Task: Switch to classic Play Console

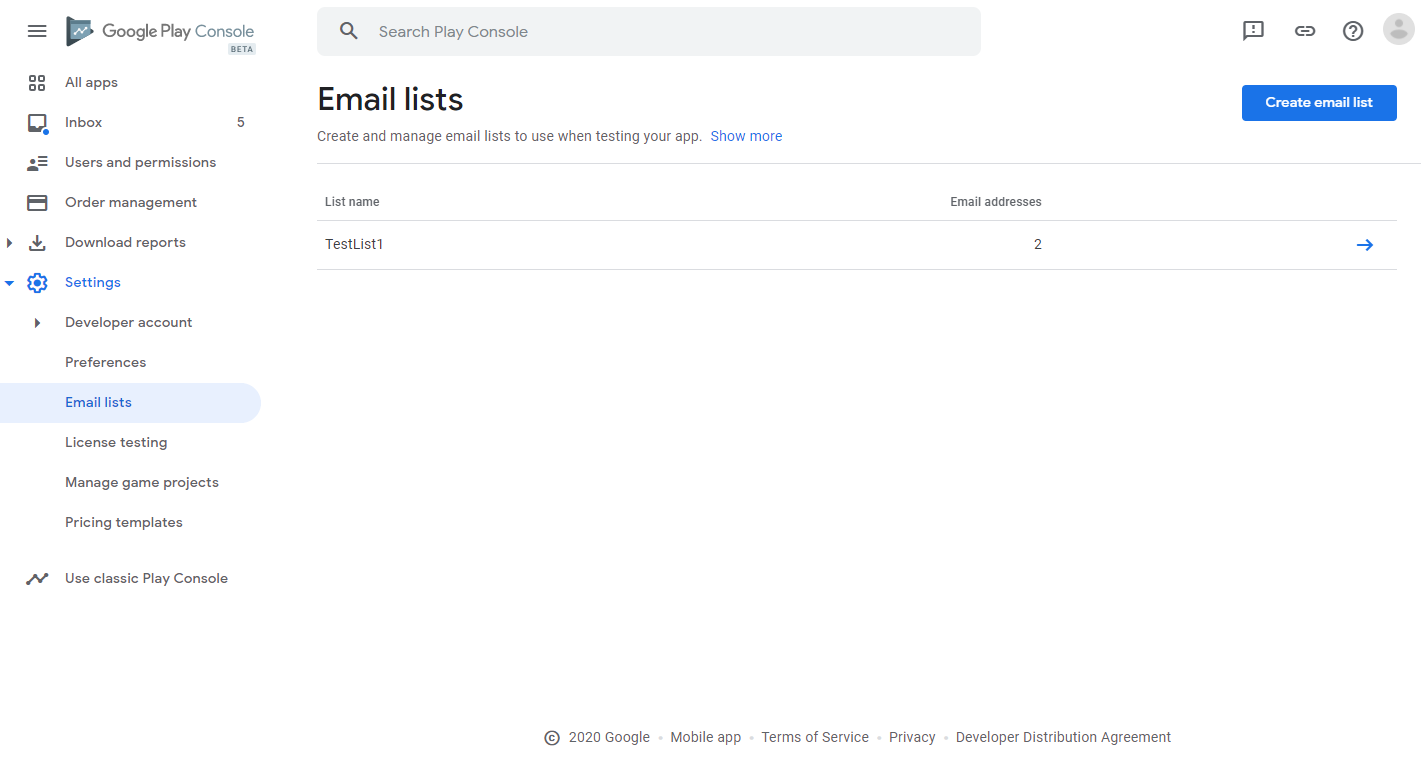Action: click(146, 578)
